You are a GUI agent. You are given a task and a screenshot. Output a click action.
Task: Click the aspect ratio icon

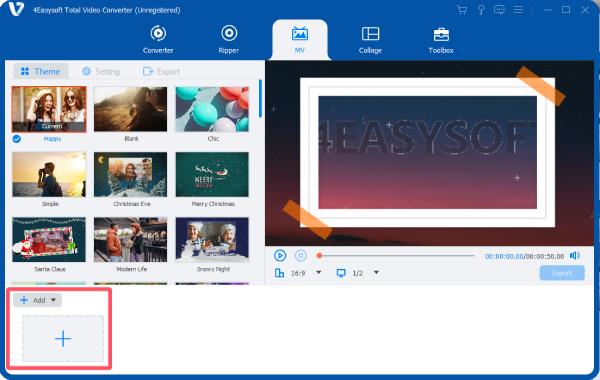coord(279,273)
